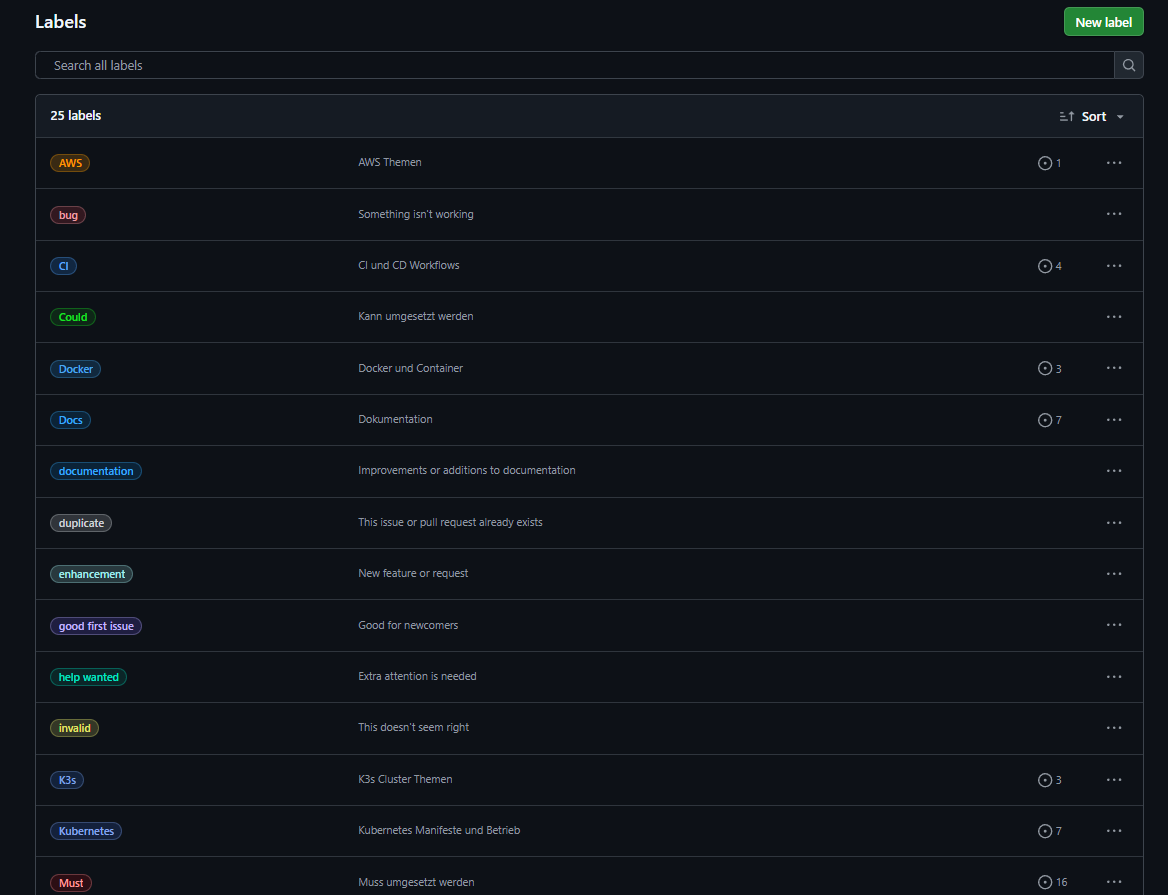Image resolution: width=1168 pixels, height=895 pixels.
Task: Click the 'K3s Cluster Themen' description
Action: [x=405, y=780]
